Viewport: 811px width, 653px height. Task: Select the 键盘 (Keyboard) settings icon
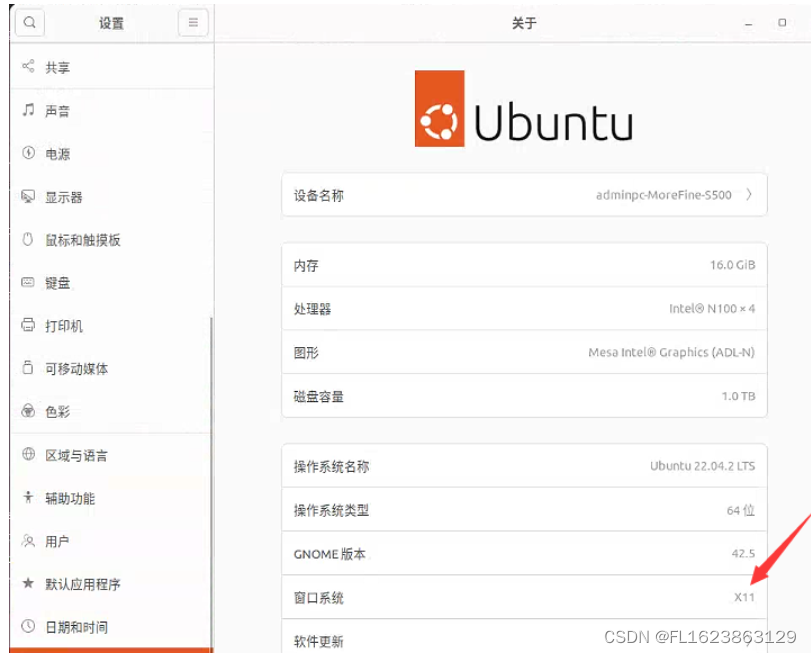[x=57, y=282]
